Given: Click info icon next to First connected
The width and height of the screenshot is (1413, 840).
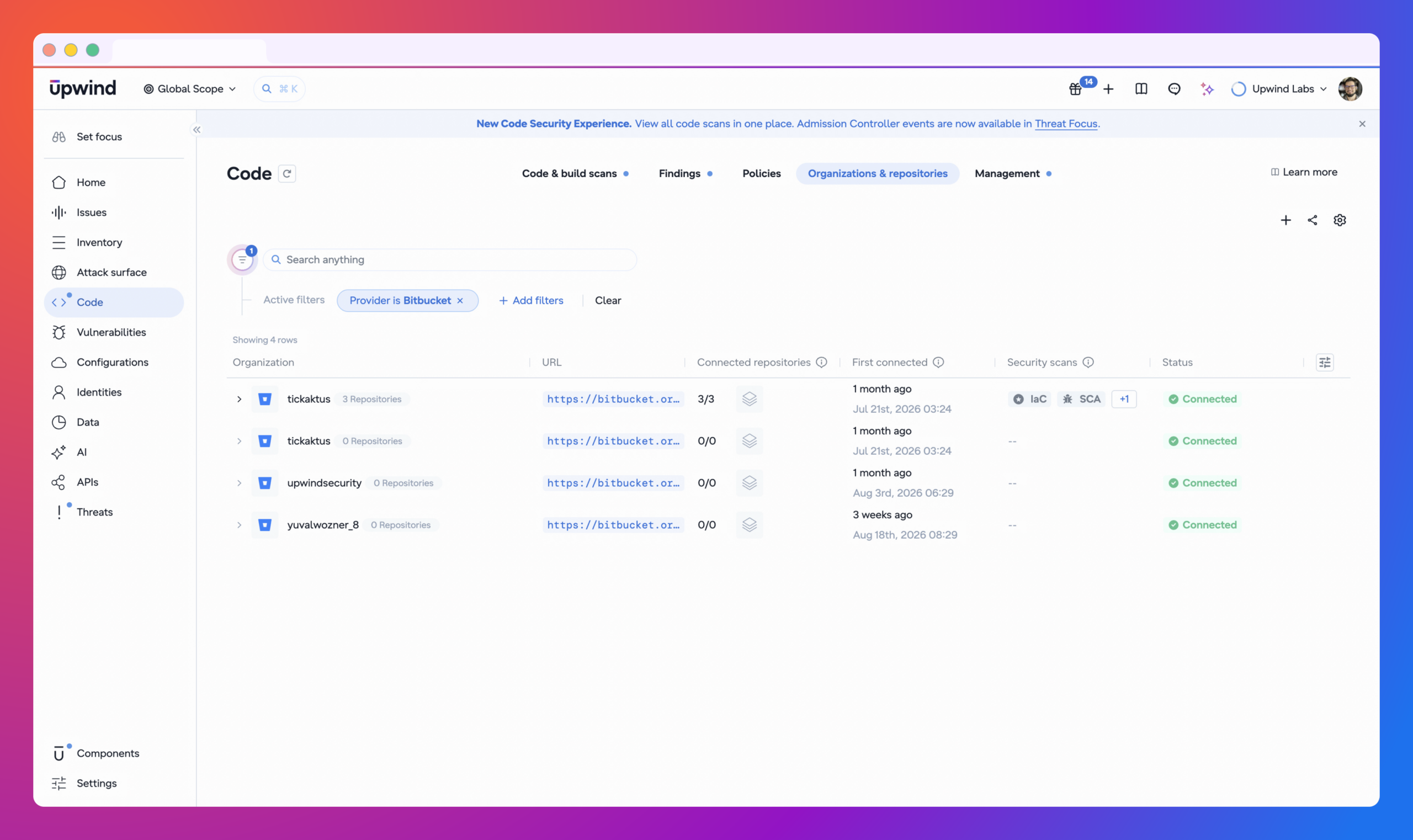Looking at the screenshot, I should tap(939, 362).
